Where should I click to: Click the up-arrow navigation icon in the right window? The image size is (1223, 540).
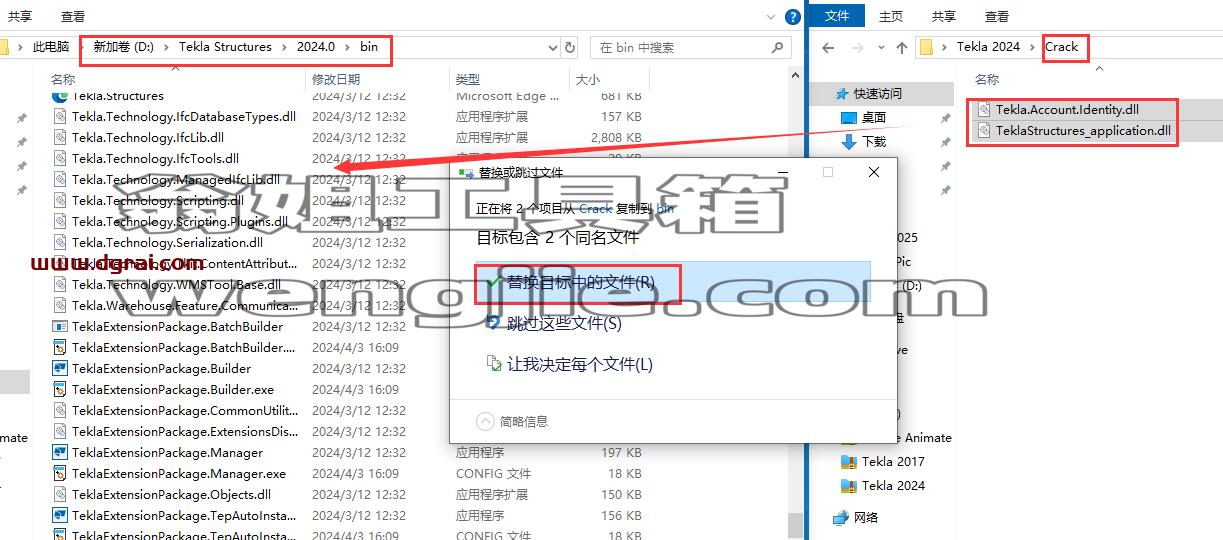tap(902, 47)
